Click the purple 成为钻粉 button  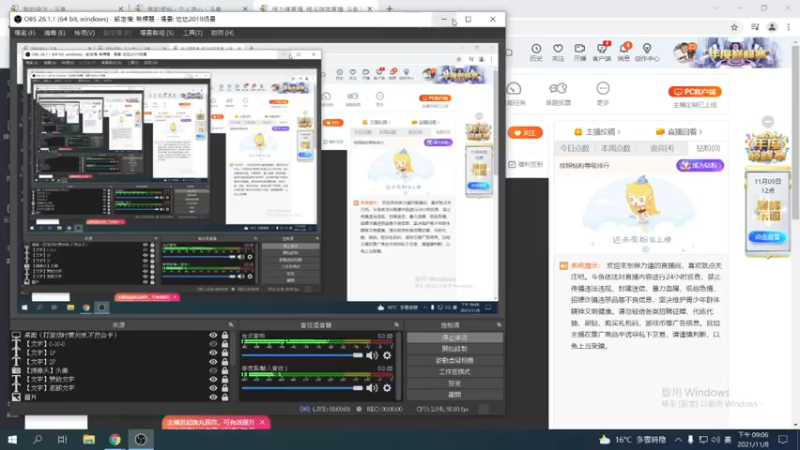pos(700,165)
